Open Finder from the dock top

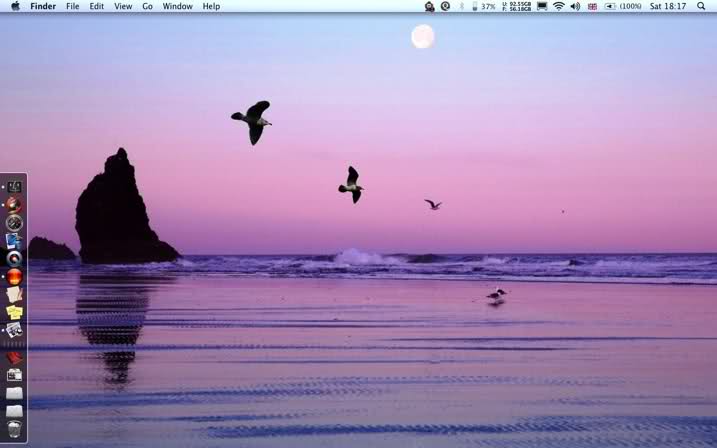pyautogui.click(x=14, y=187)
